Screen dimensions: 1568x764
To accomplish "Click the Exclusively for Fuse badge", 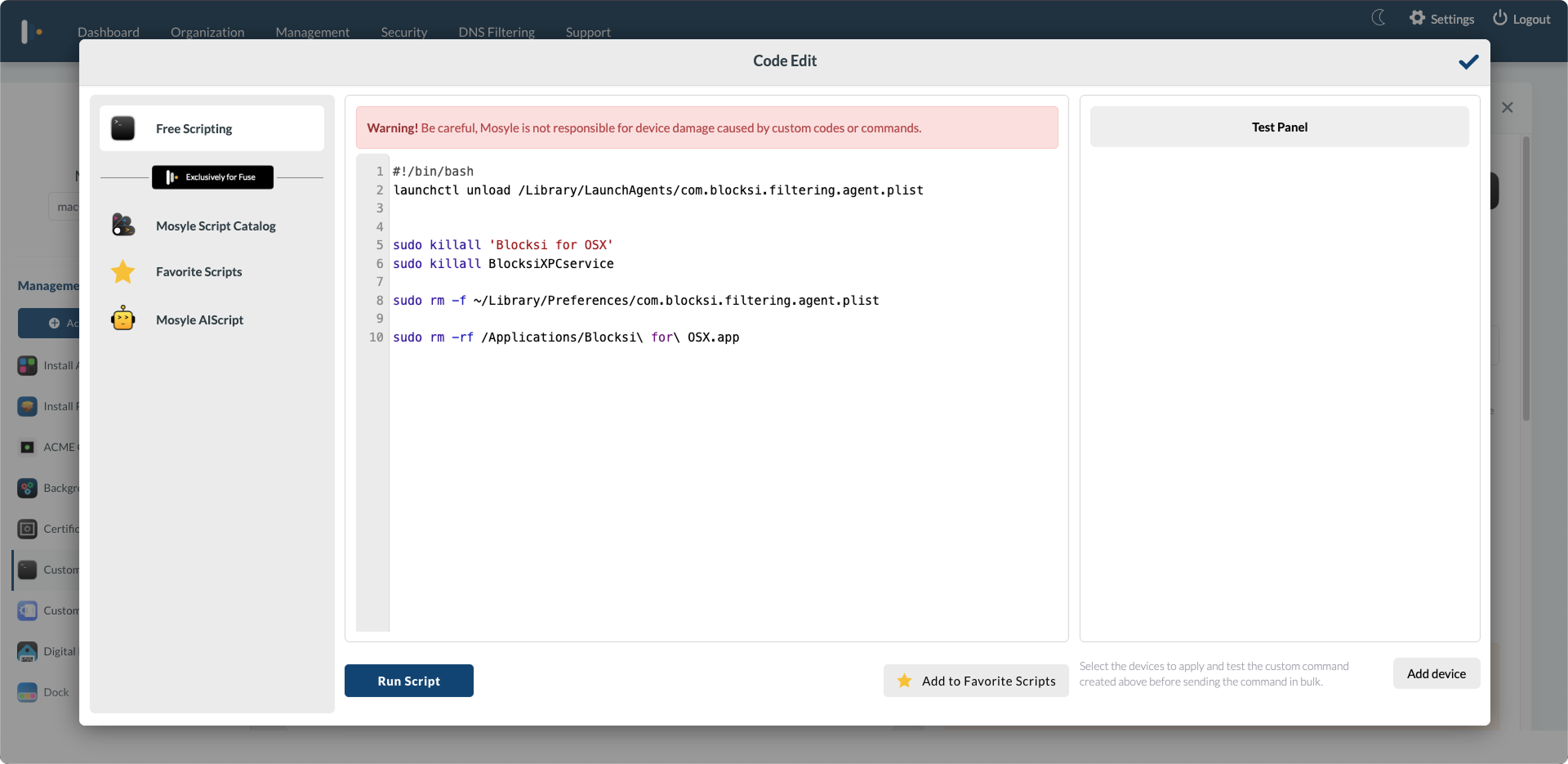I will [x=212, y=176].
